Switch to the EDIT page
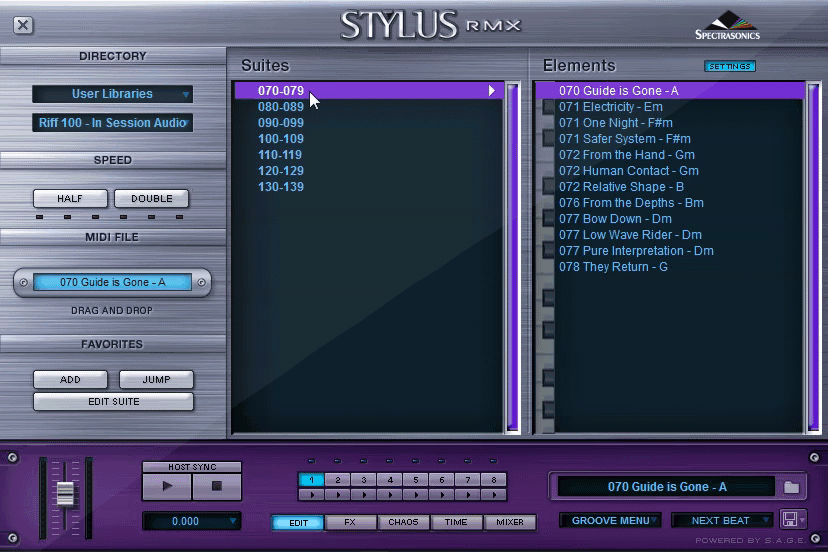Screen dimensions: 828x552 [298, 522]
